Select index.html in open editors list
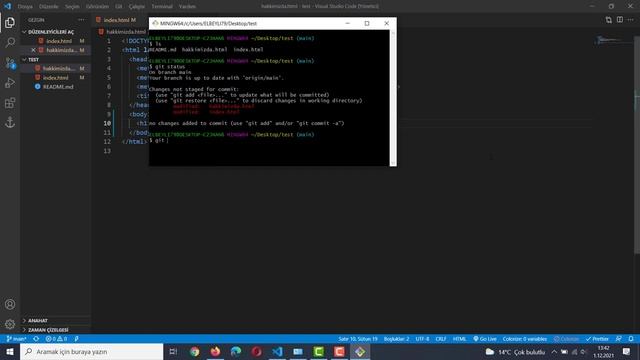 [59, 41]
